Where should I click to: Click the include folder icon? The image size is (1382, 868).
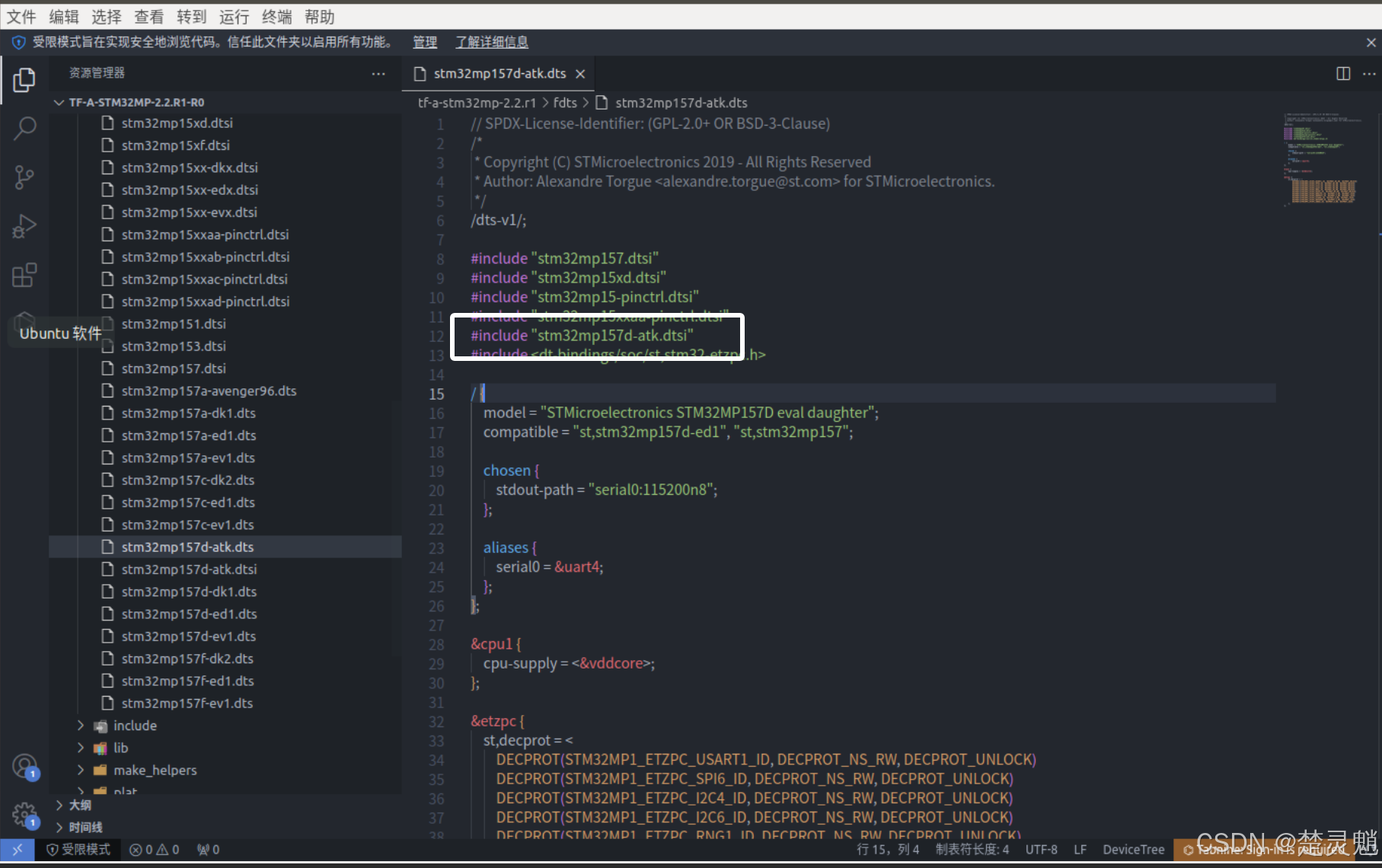[x=101, y=726]
